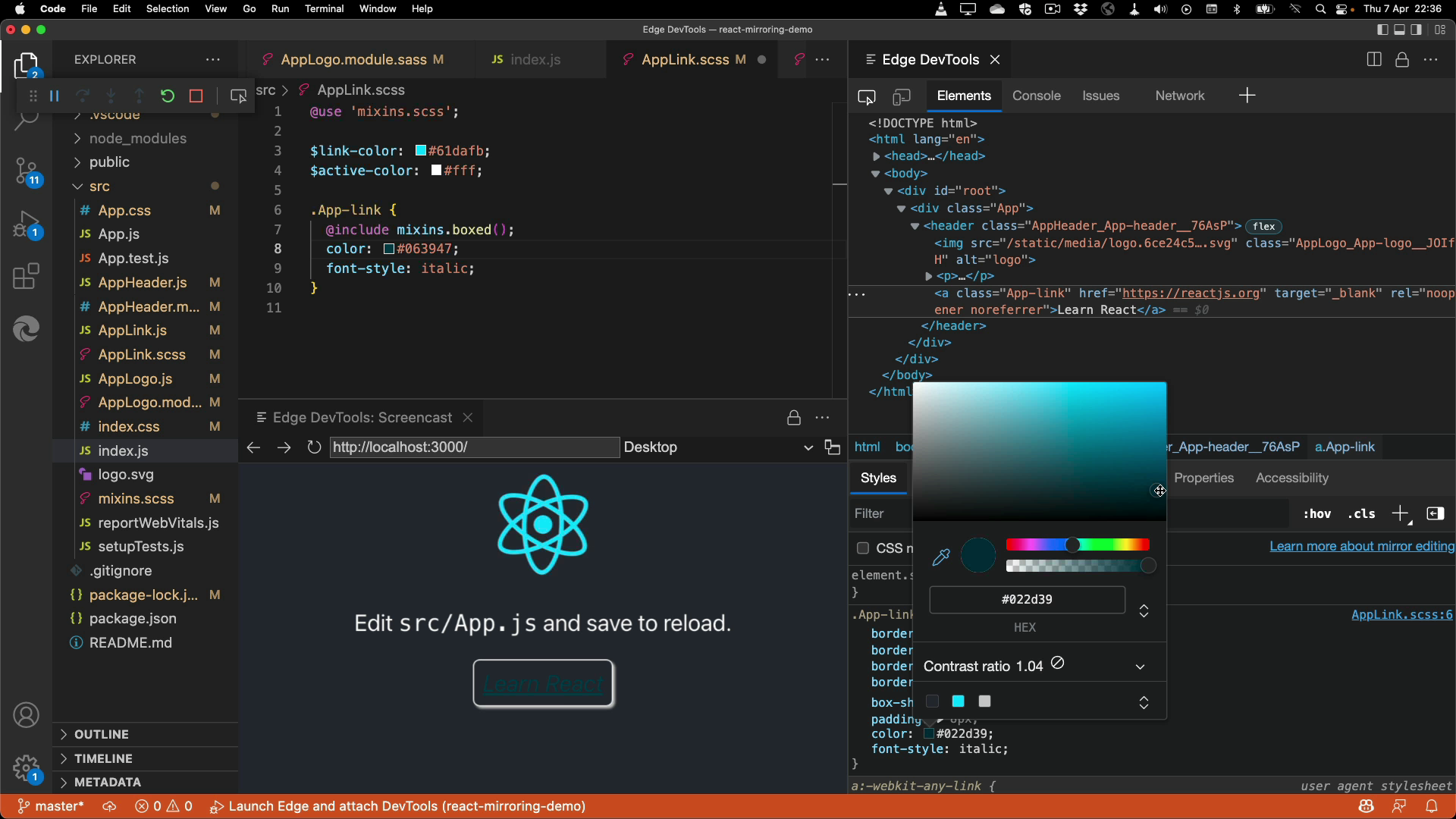Select the Styles tab in DevTools
The height and width of the screenshot is (819, 1456).
click(878, 478)
